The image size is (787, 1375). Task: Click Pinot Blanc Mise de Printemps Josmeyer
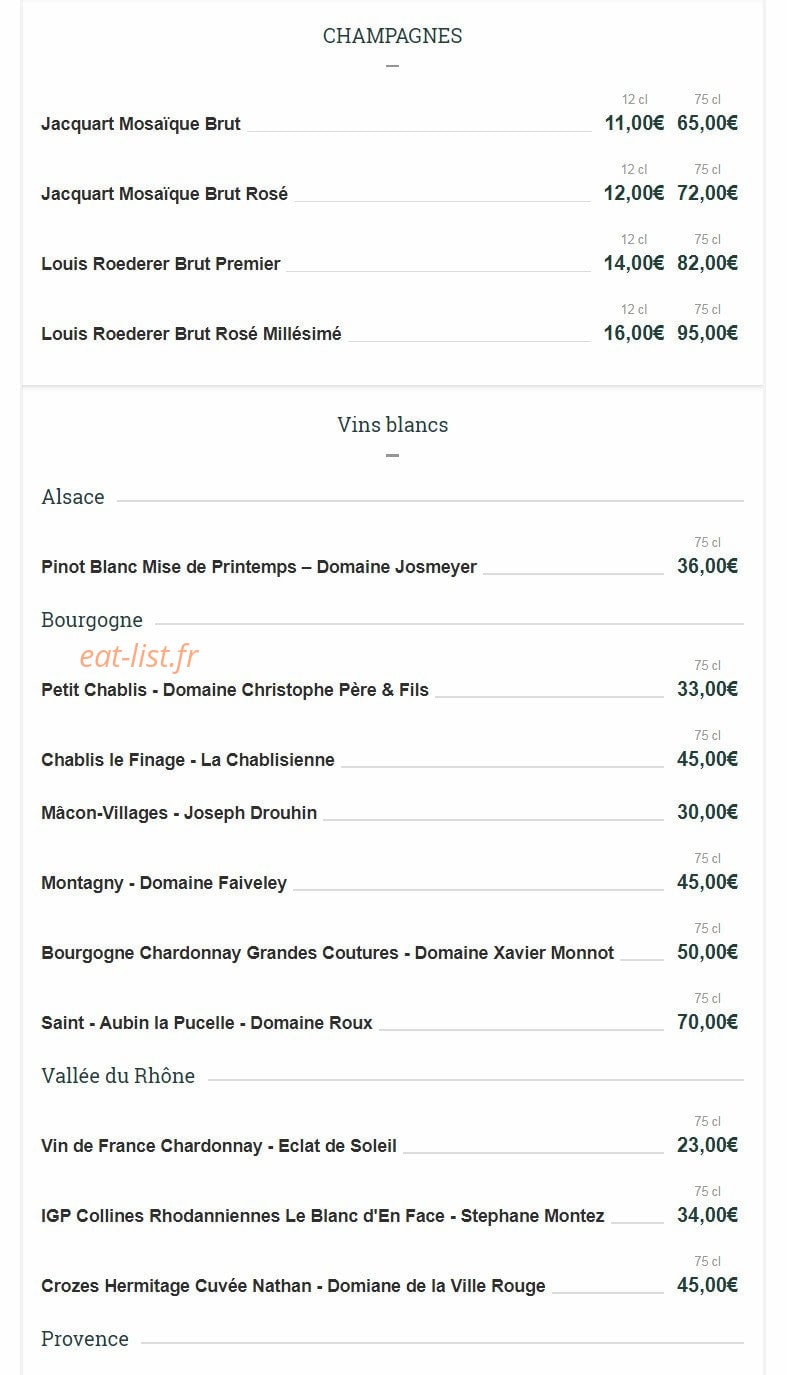[259, 567]
